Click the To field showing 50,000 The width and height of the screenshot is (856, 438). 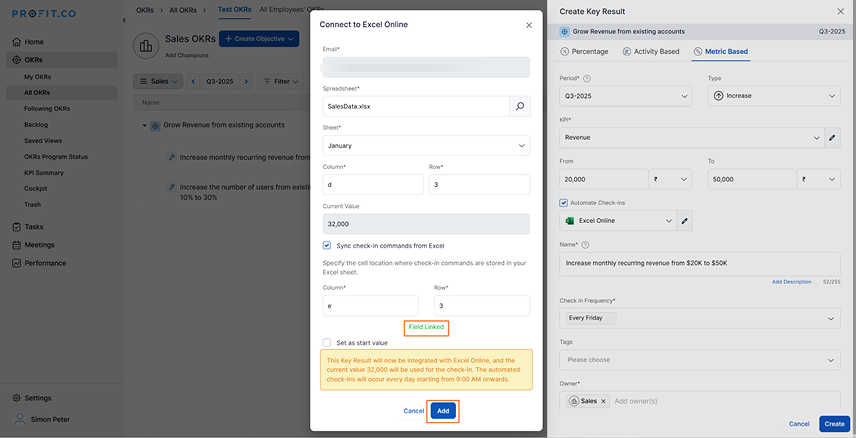pos(752,179)
